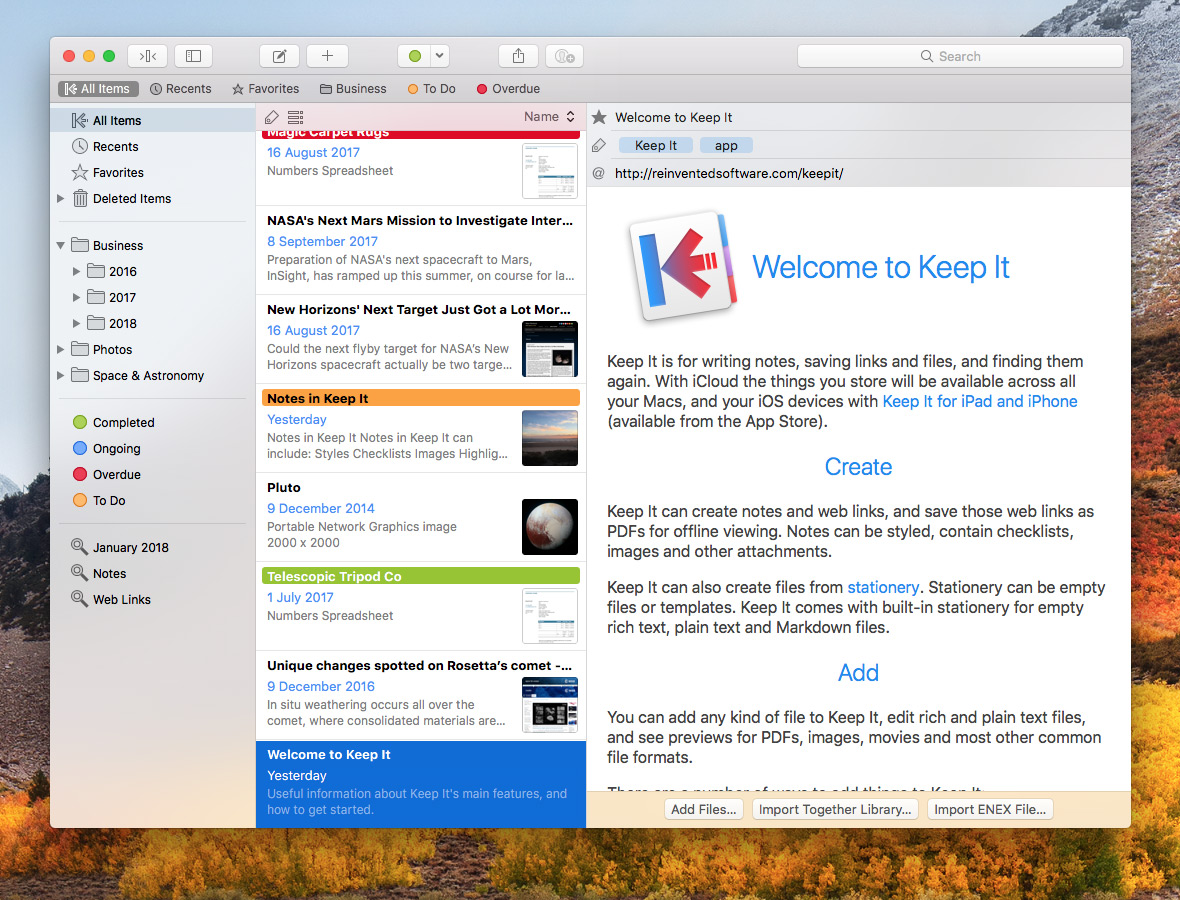Viewport: 1180px width, 900px height.
Task: Click the Keep It tag token
Action: pyautogui.click(x=655, y=145)
